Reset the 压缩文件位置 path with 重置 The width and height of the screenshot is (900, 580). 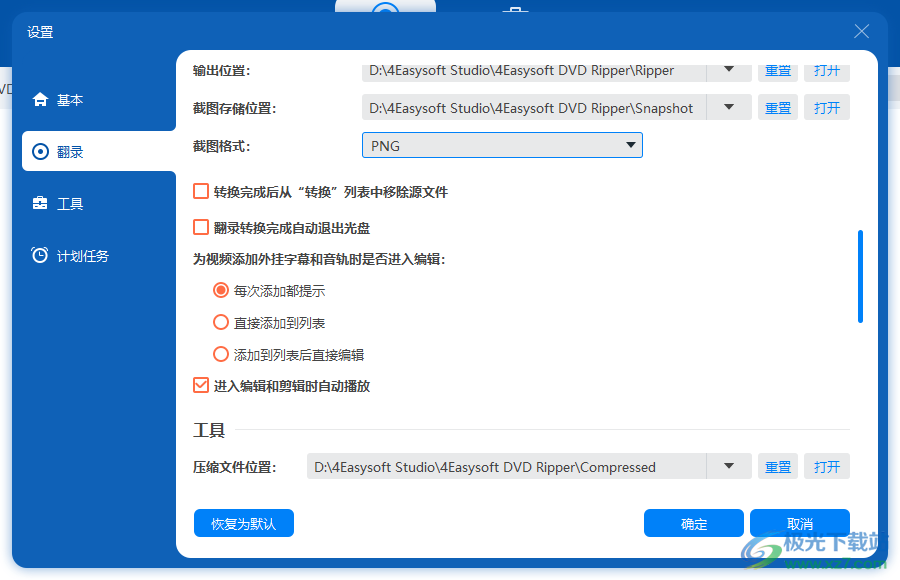coord(778,467)
